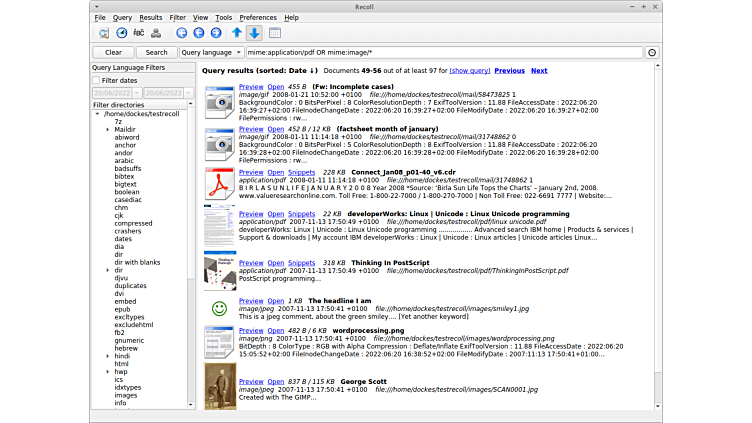Image resolution: width=752 pixels, height=423 pixels.
Task: Click the George Scott photo thumbnail
Action: [219, 386]
